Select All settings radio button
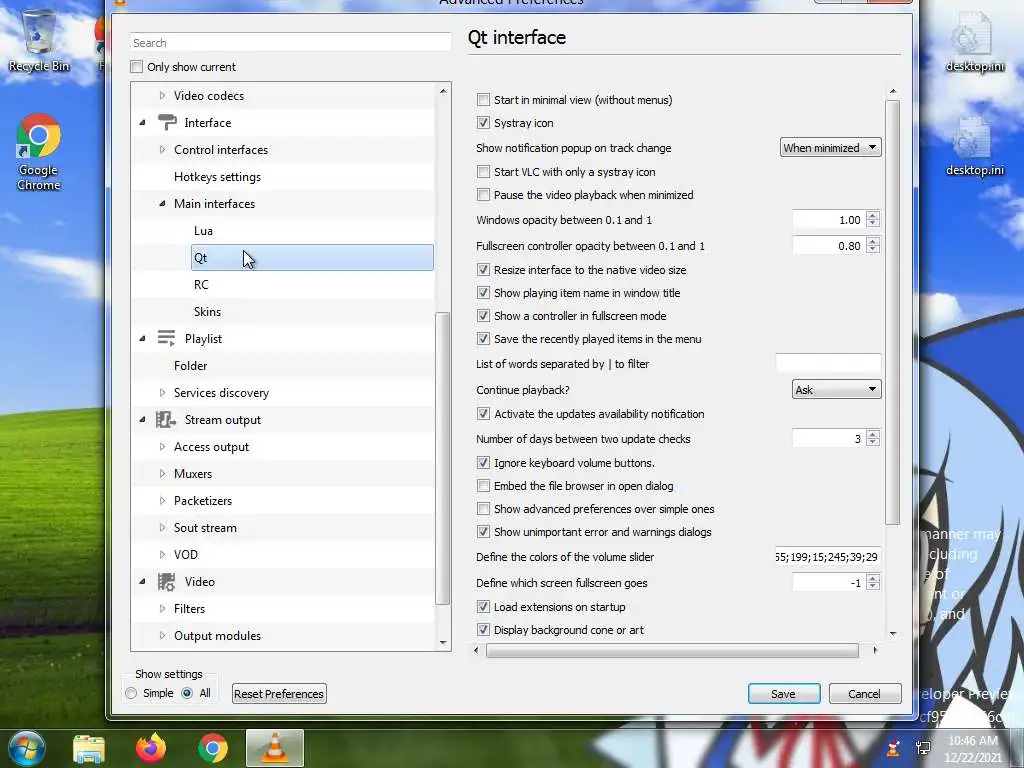 [x=187, y=693]
